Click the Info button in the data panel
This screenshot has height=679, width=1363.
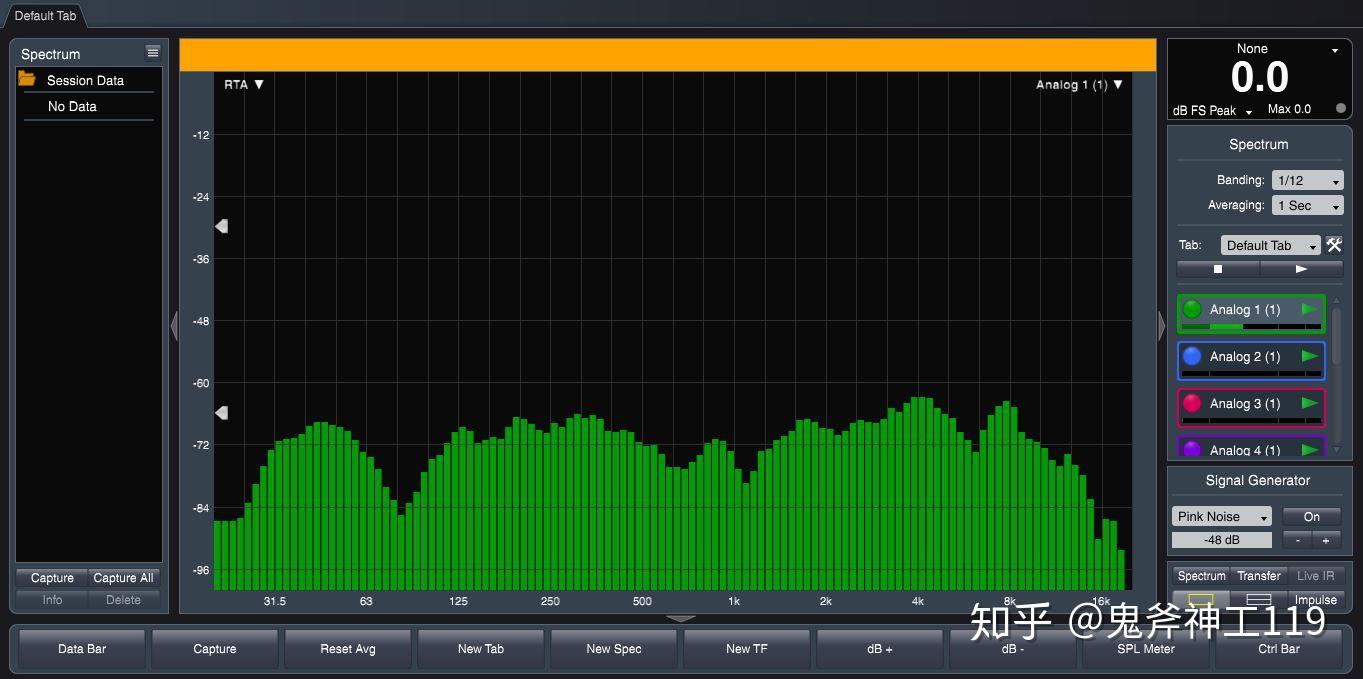pos(52,600)
